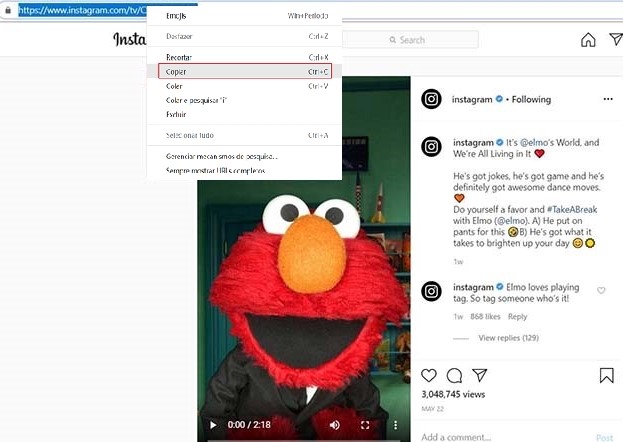
Task: Click the 1w timestamp beside 868 likes
Action: coord(458,317)
